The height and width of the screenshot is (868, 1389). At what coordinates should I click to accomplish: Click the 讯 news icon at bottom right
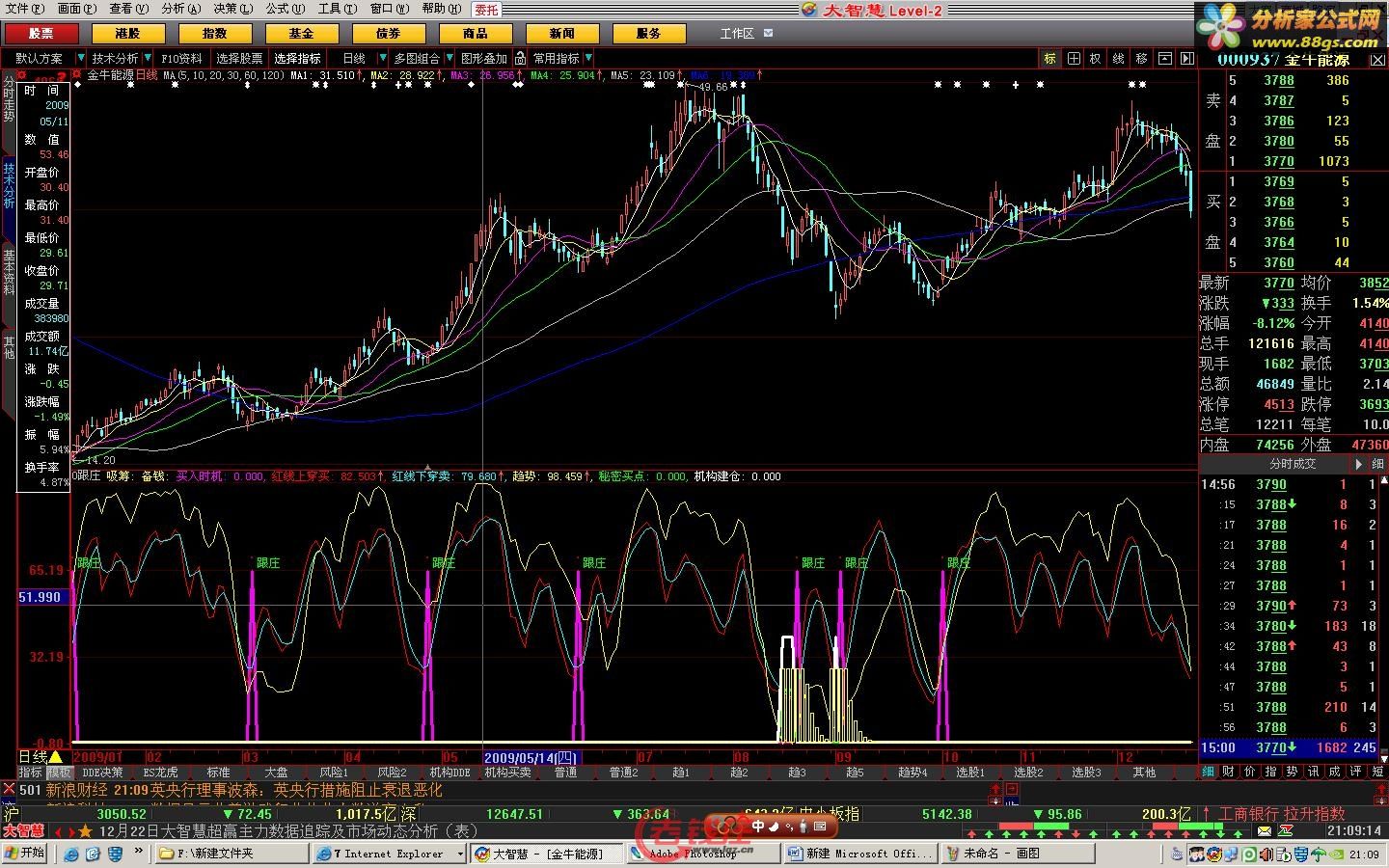point(1314,772)
